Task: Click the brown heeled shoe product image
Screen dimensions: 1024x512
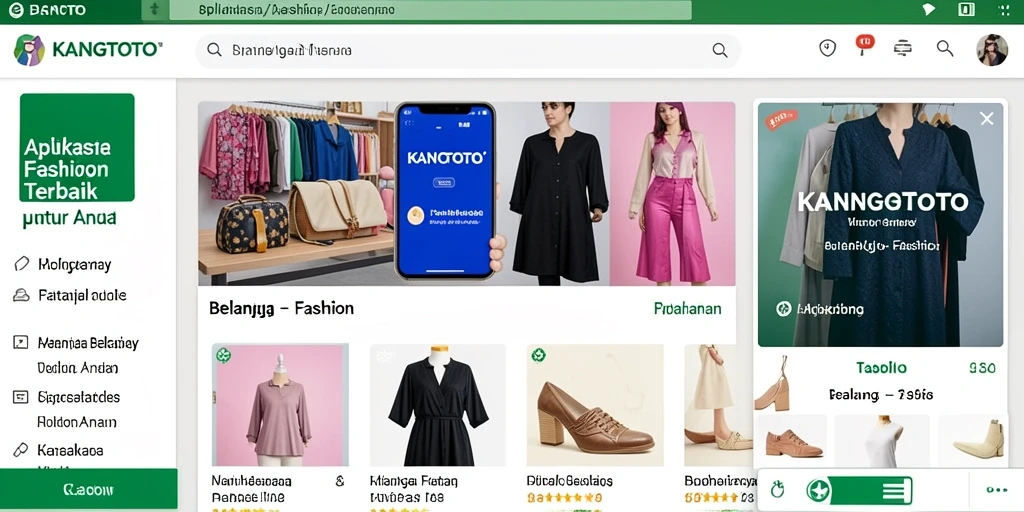Action: pyautogui.click(x=595, y=405)
